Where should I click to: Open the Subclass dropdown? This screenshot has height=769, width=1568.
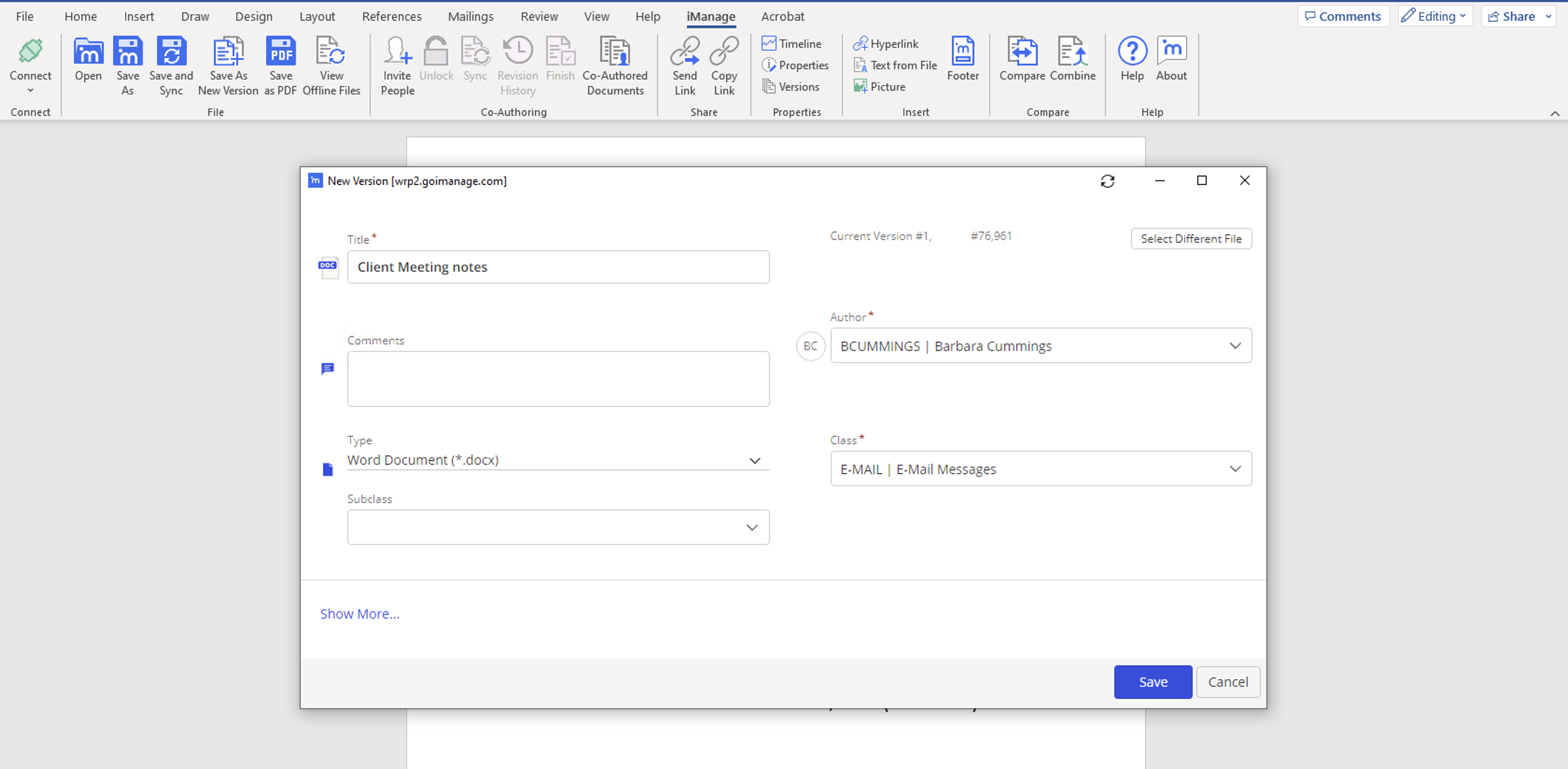[x=752, y=527]
